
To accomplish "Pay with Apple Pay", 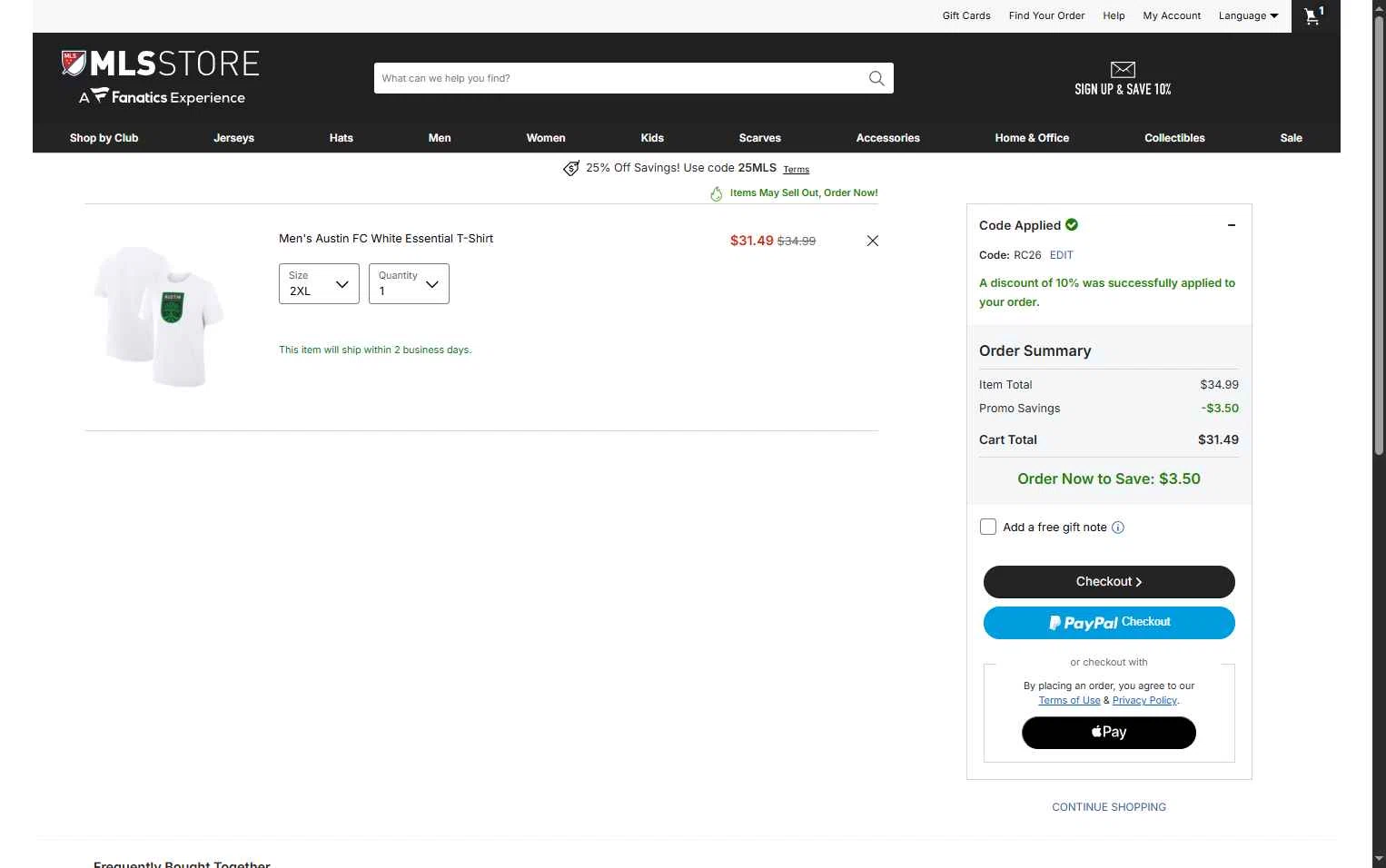I will [1109, 733].
